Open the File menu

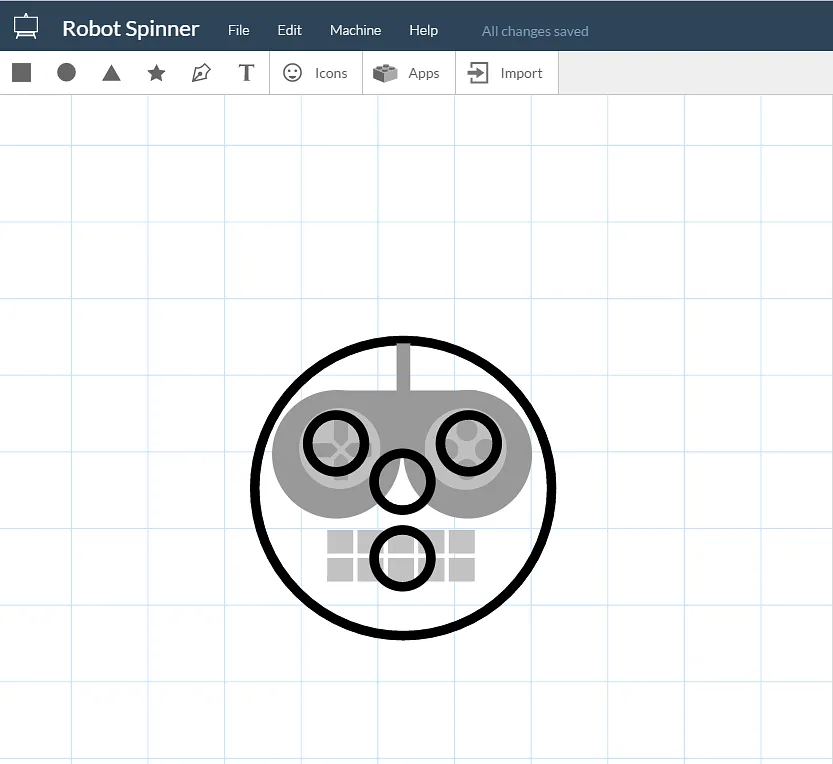239,30
